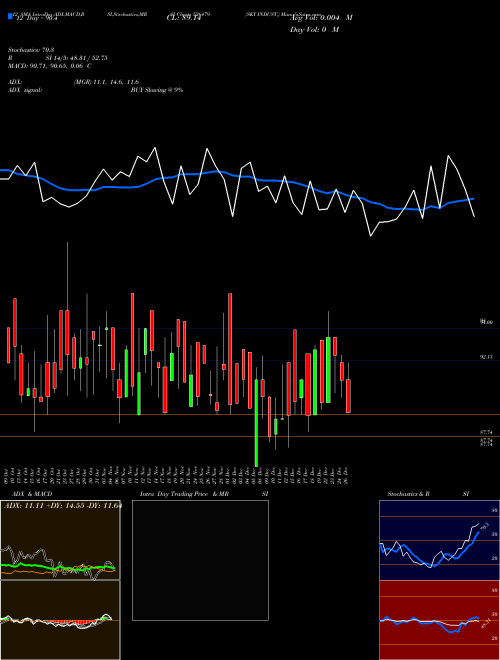Click the '12 Day = 90.4' SMA label
The height and width of the screenshot is (660, 500).
pyautogui.click(x=36, y=18)
